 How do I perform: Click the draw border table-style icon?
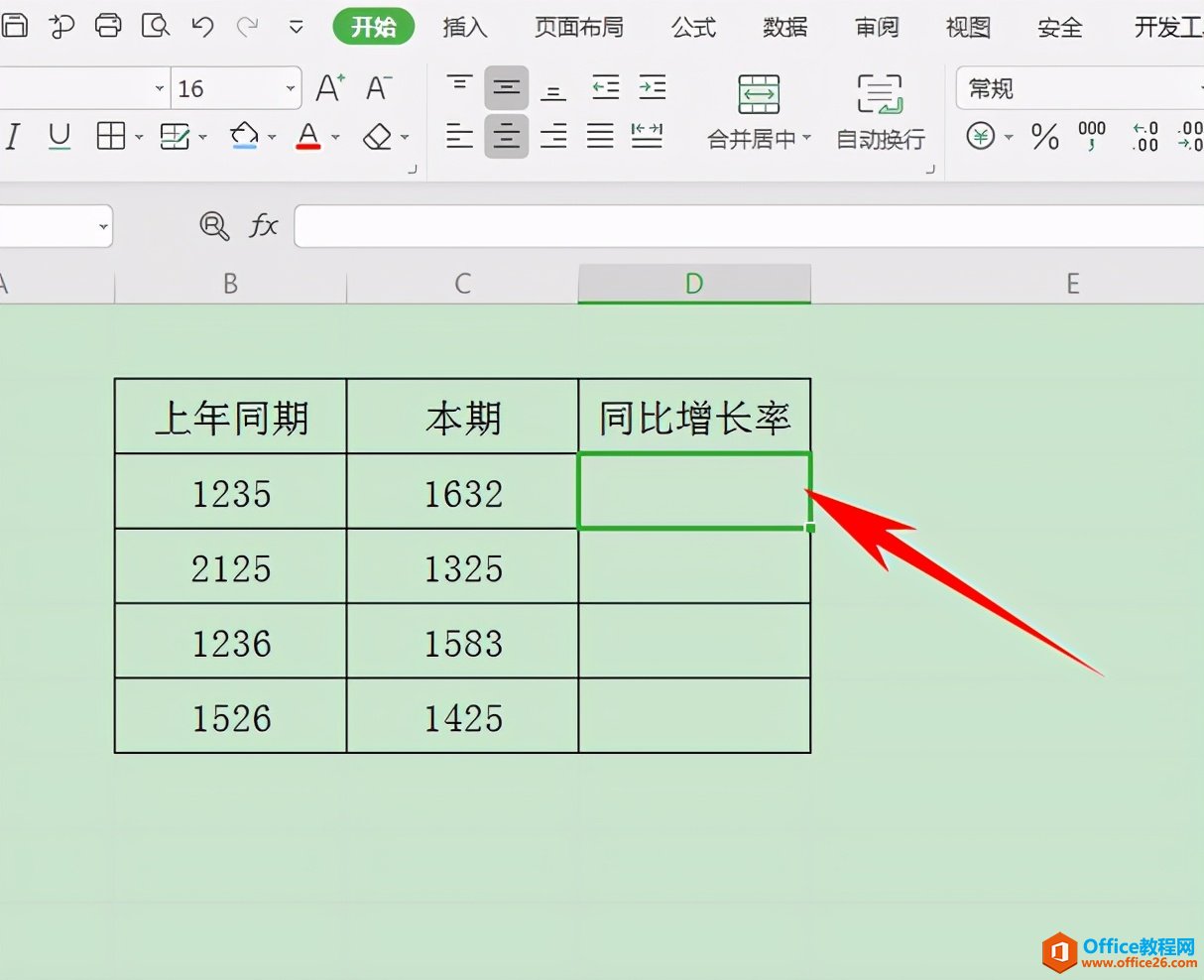tap(176, 136)
